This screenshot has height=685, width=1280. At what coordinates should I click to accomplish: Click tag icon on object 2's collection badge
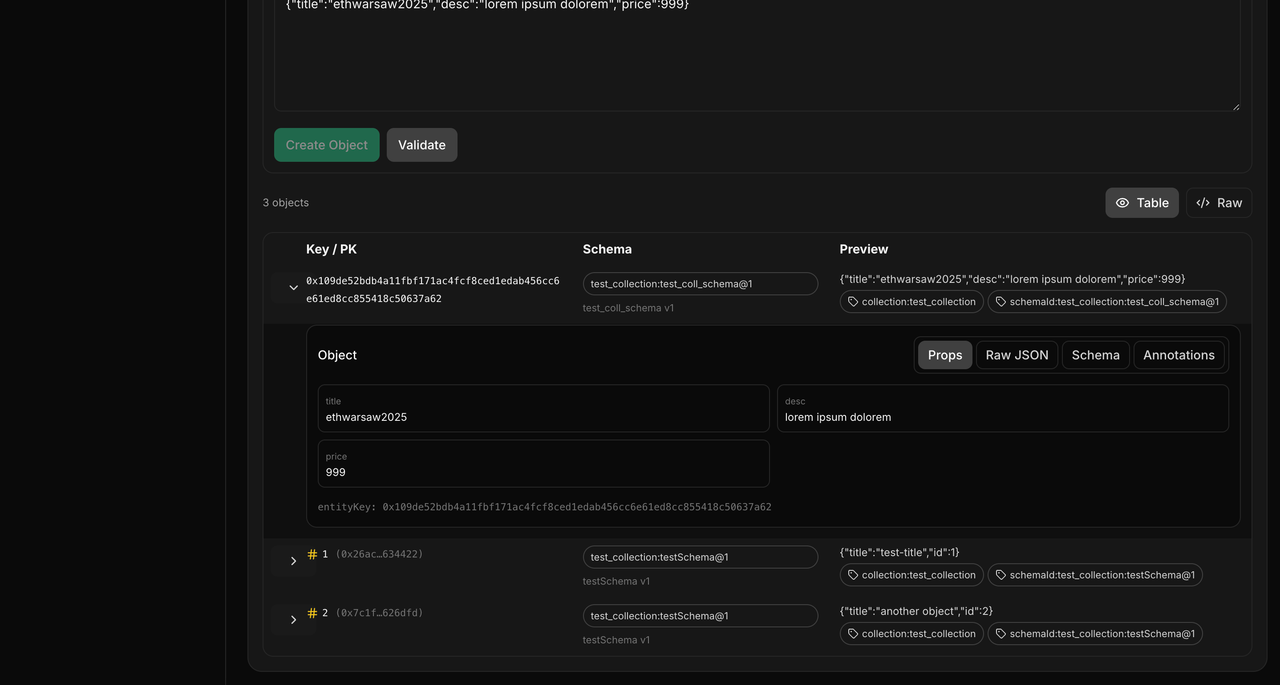pyautogui.click(x=853, y=633)
